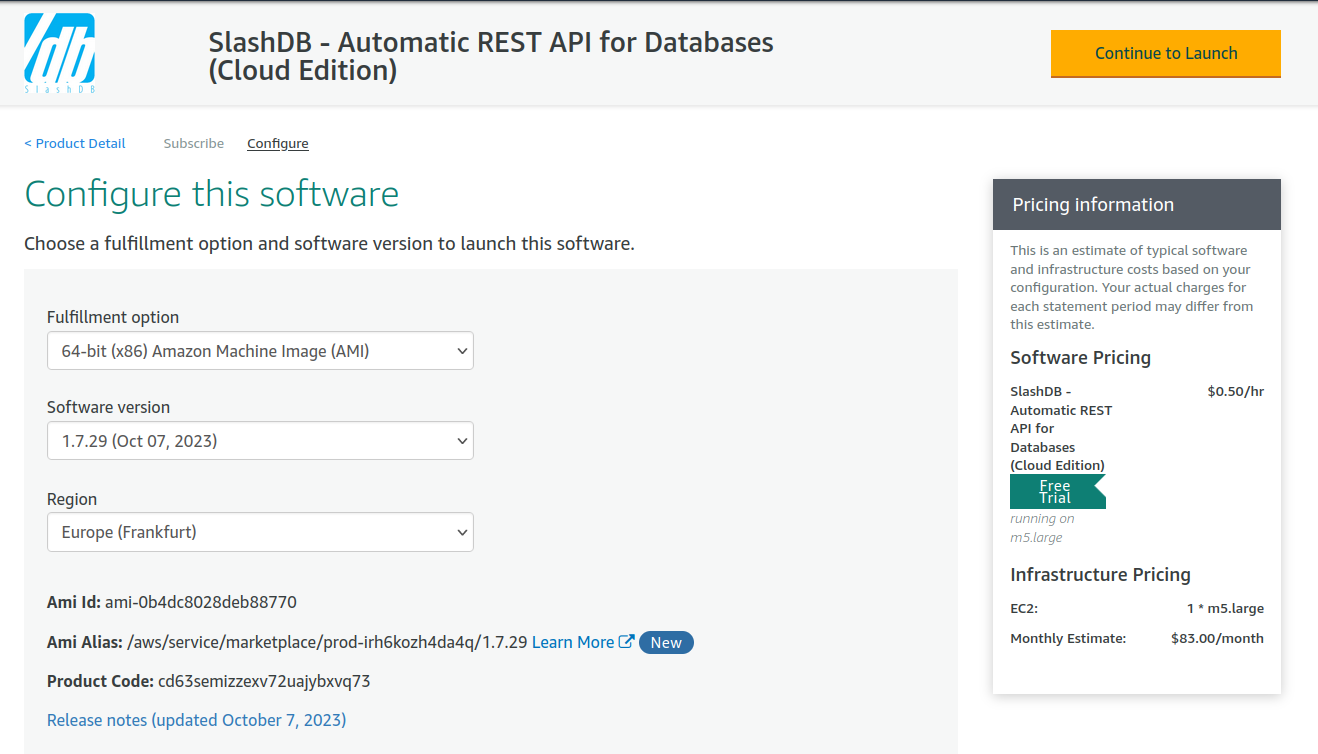Open the Release notes link
This screenshot has width=1318, height=754.
point(196,720)
